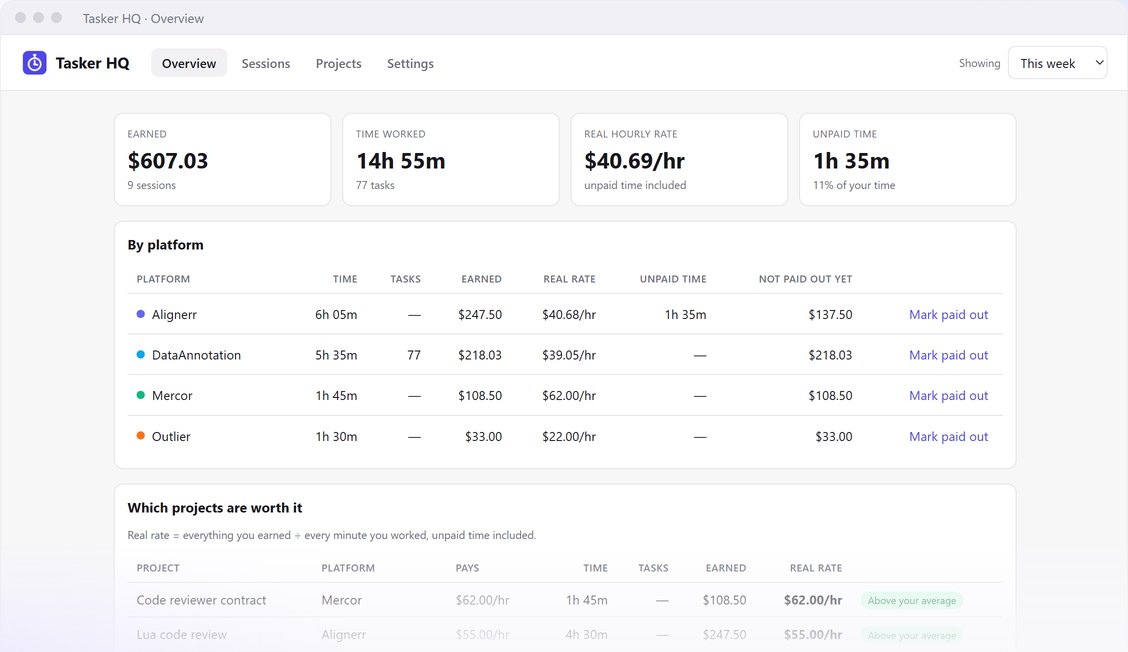Click the By platform section heading
1128x652 pixels.
click(165, 245)
